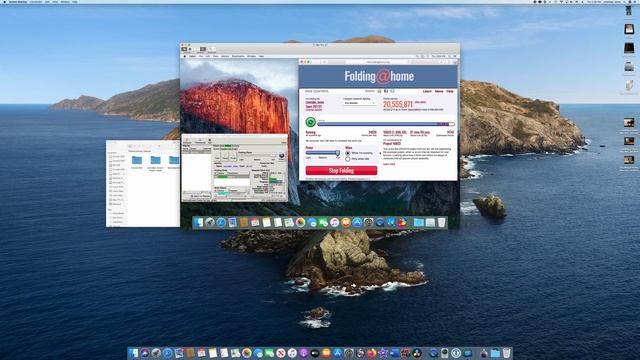Click the globe viewer icon in FAHControl window

click(281, 156)
